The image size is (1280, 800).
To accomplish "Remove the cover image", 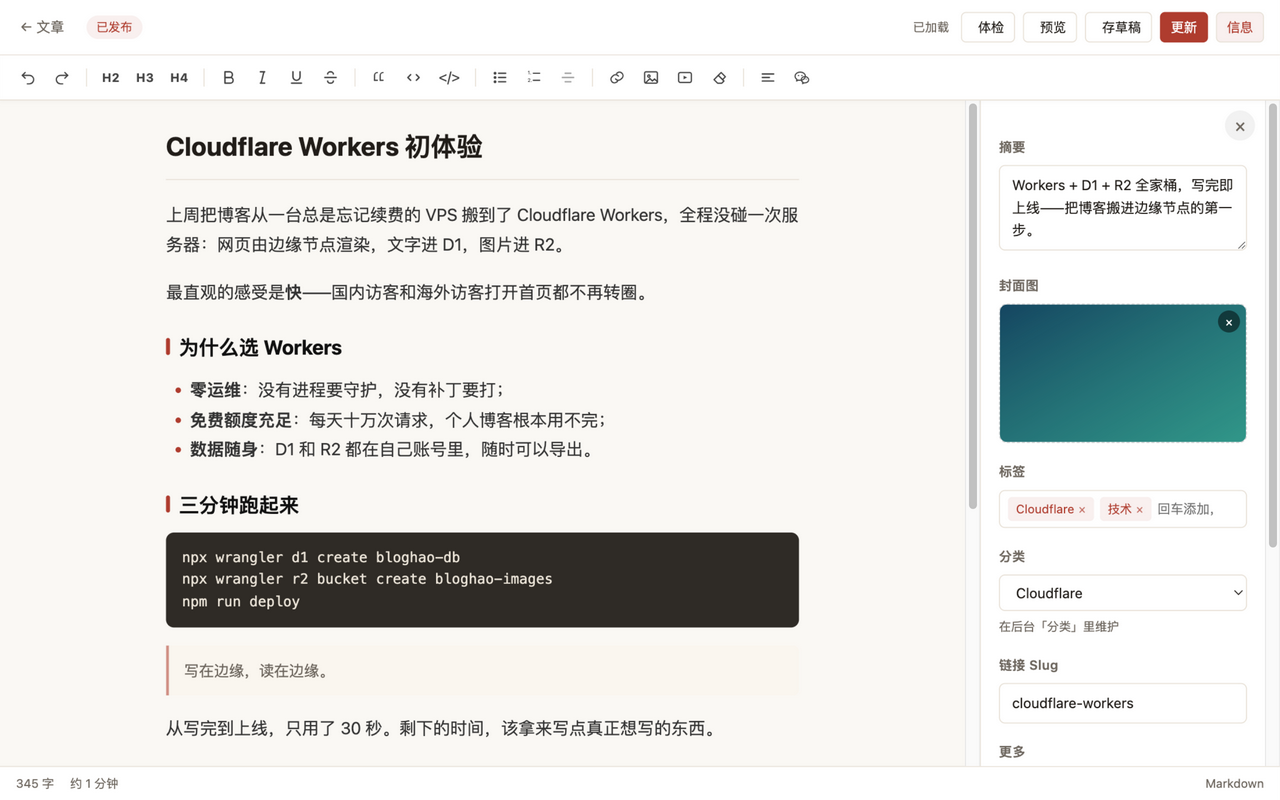I will 1229,322.
